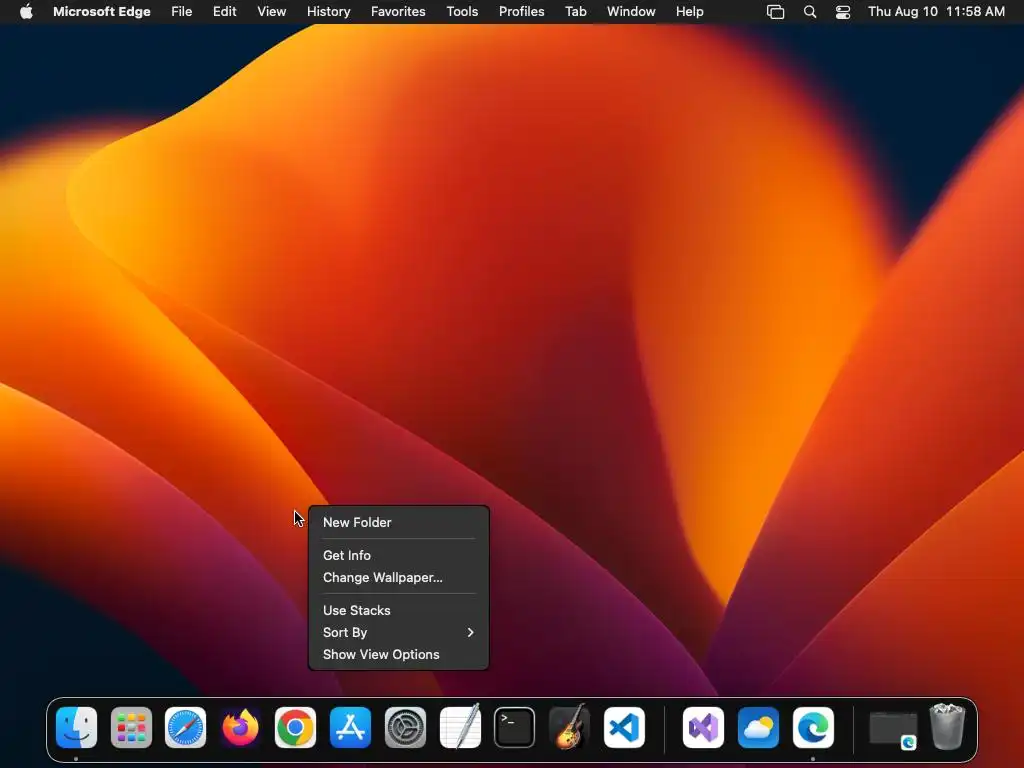Open minimized Edge window thumbnail in Dock

tap(893, 729)
